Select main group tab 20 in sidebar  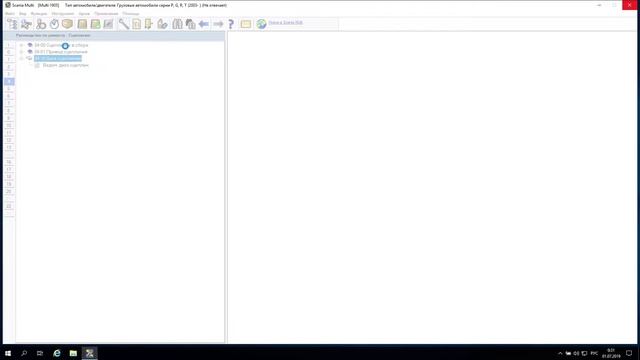9,191
